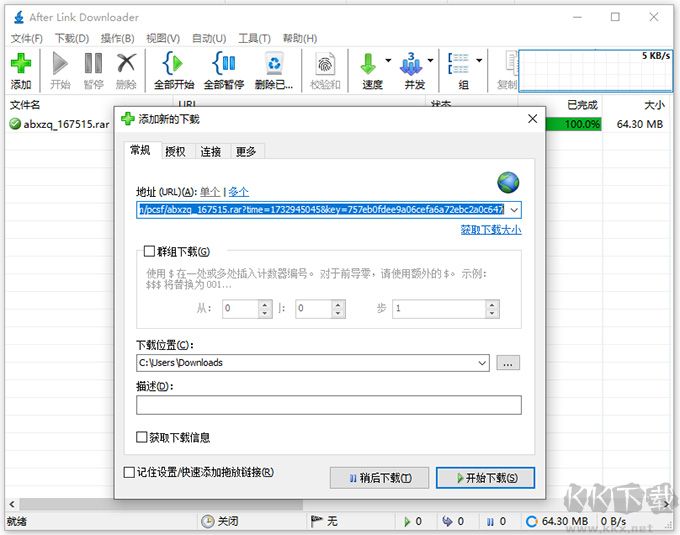This screenshot has width=680, height=535.
Task: Open the Help (帮助) menu
Action: [x=300, y=39]
